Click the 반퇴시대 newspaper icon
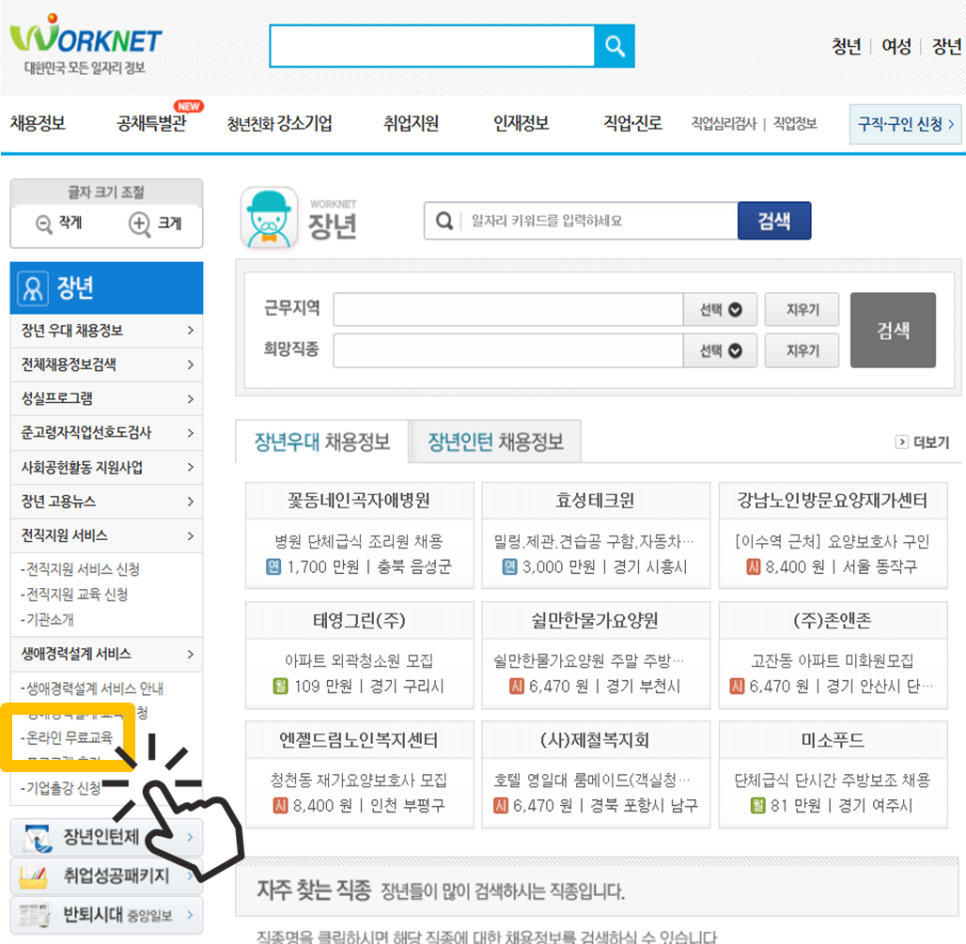This screenshot has width=966, height=944. (34, 915)
